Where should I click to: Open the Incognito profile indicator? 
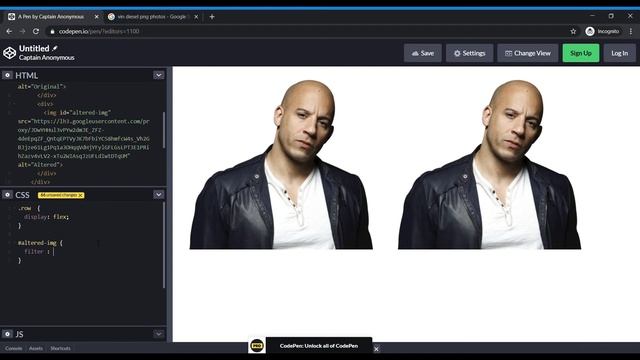(602, 31)
